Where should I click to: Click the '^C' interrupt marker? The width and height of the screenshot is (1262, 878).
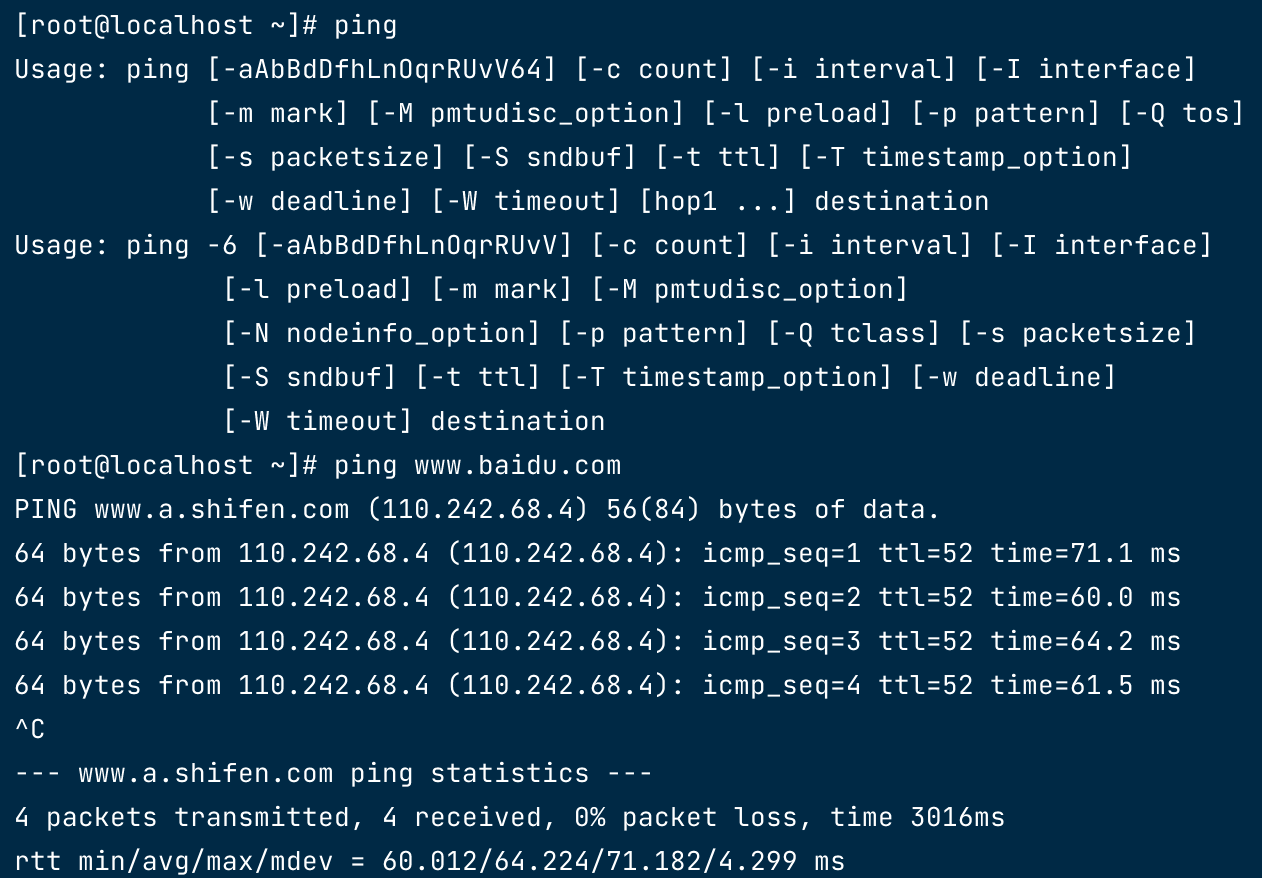[30, 730]
